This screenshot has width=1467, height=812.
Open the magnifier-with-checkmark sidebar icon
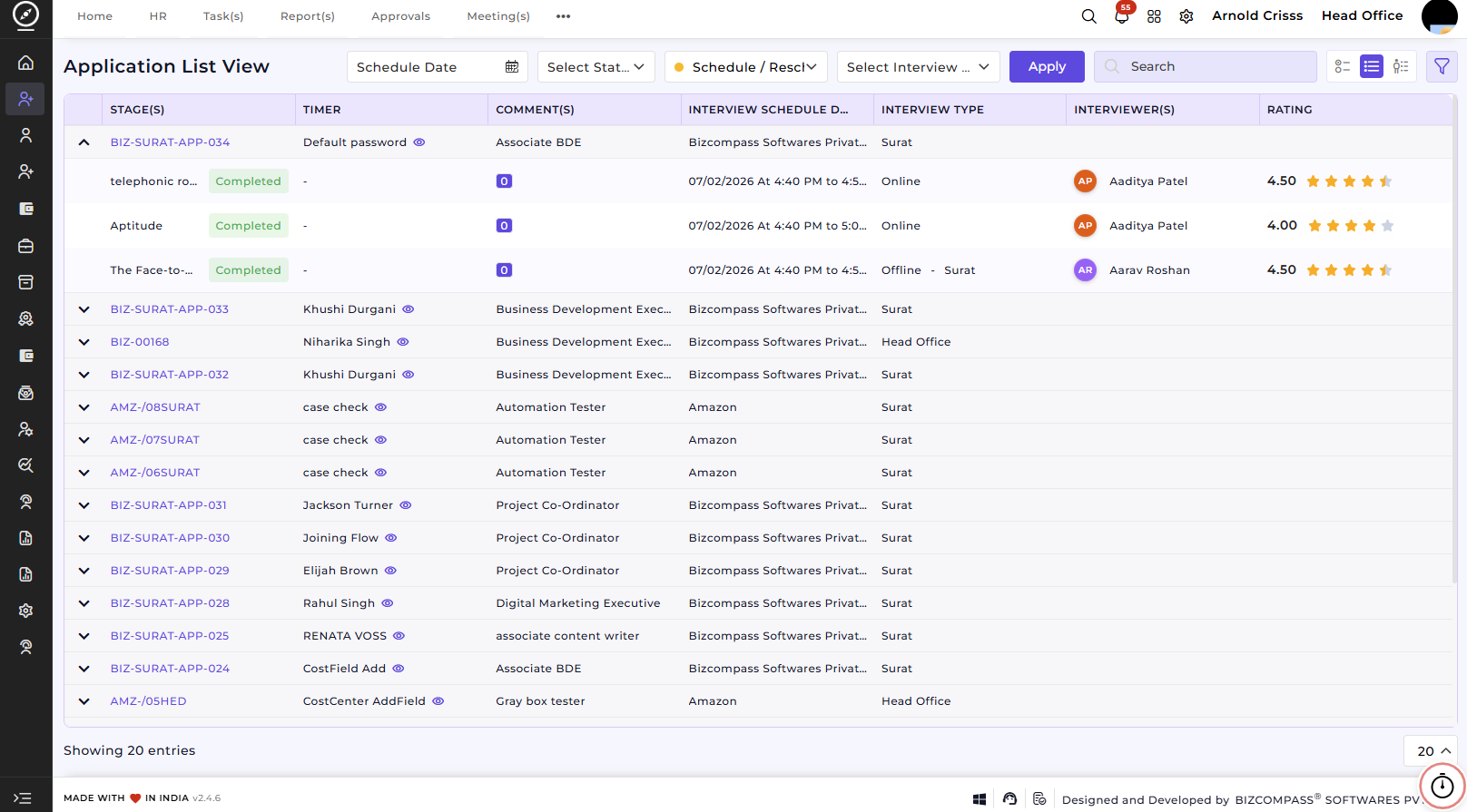tap(25, 465)
